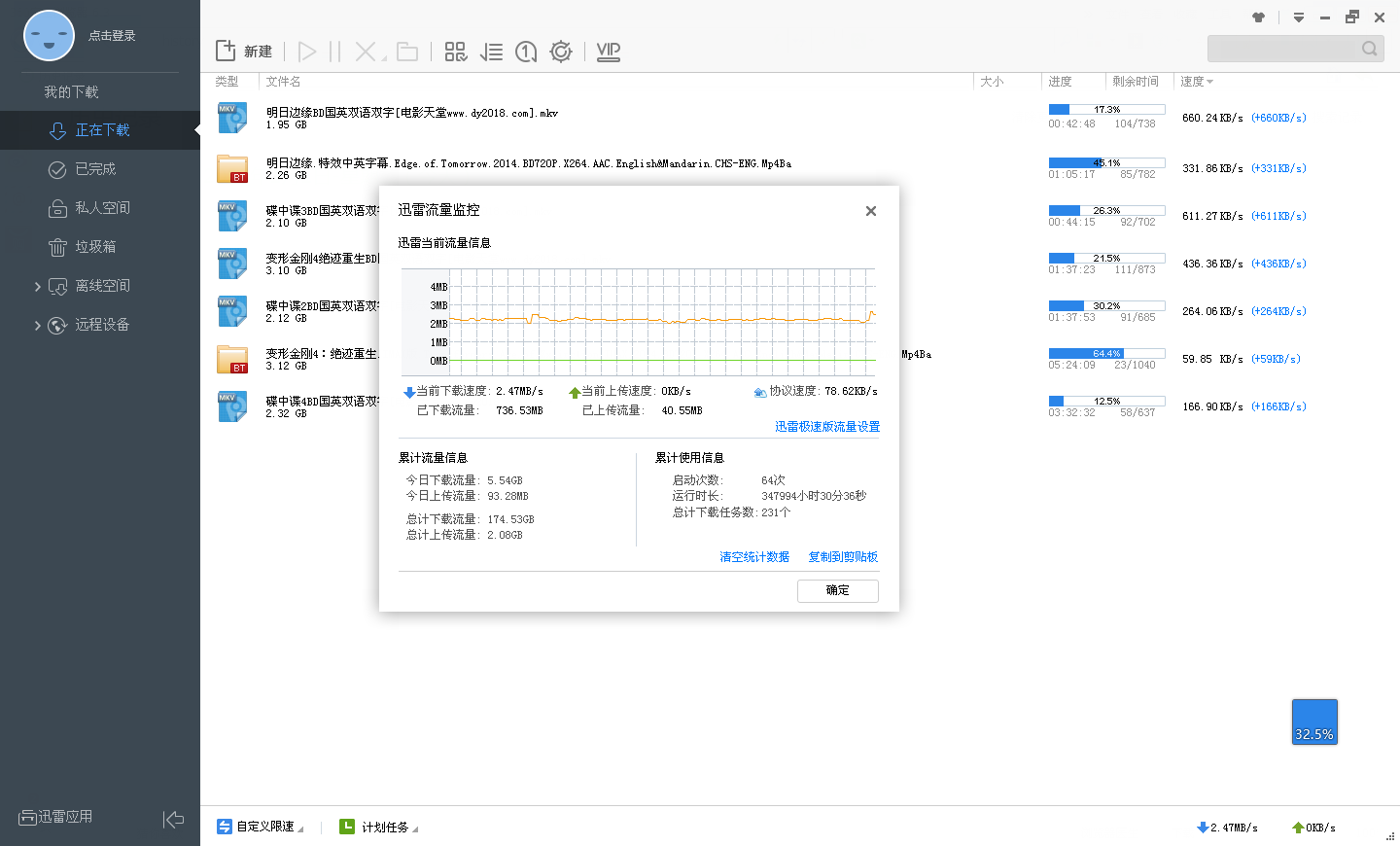Expand the 远程设备 chevron in sidebar
Image resolution: width=1400 pixels, height=846 pixels.
[x=37, y=325]
